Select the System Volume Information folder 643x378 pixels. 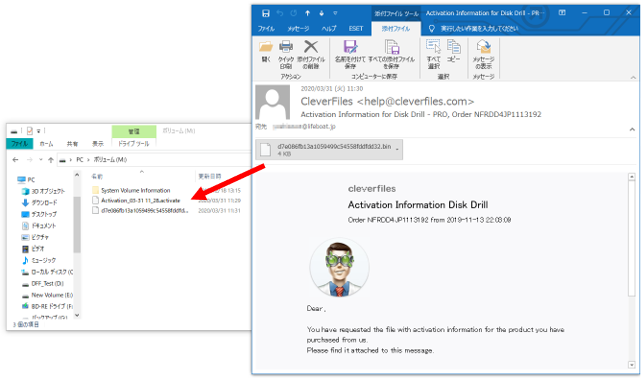pos(131,190)
